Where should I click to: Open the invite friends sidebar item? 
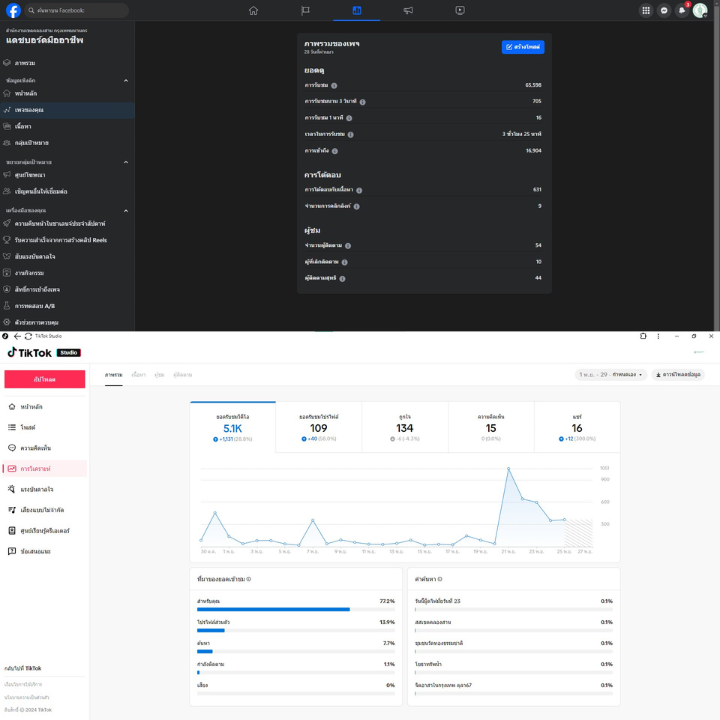(x=68, y=191)
